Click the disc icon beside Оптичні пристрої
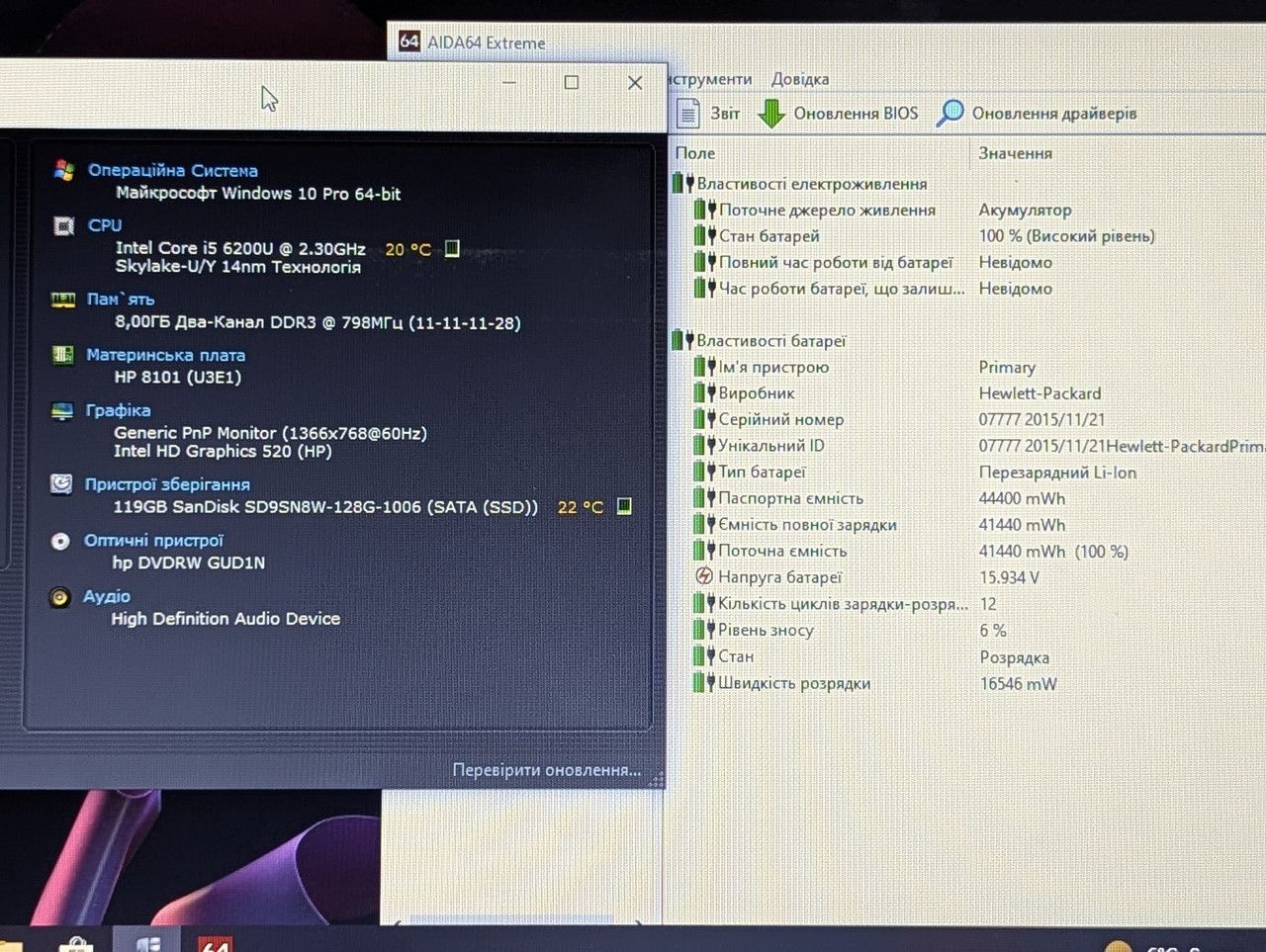 (60, 541)
